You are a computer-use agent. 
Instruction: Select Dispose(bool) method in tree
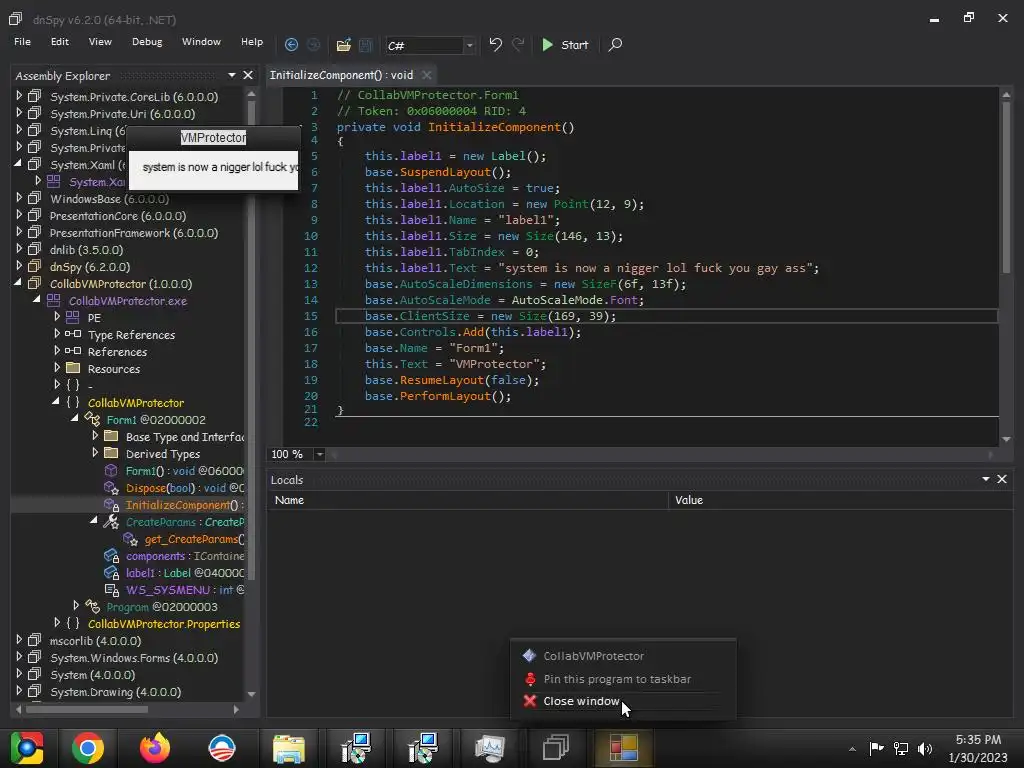[x=185, y=487]
